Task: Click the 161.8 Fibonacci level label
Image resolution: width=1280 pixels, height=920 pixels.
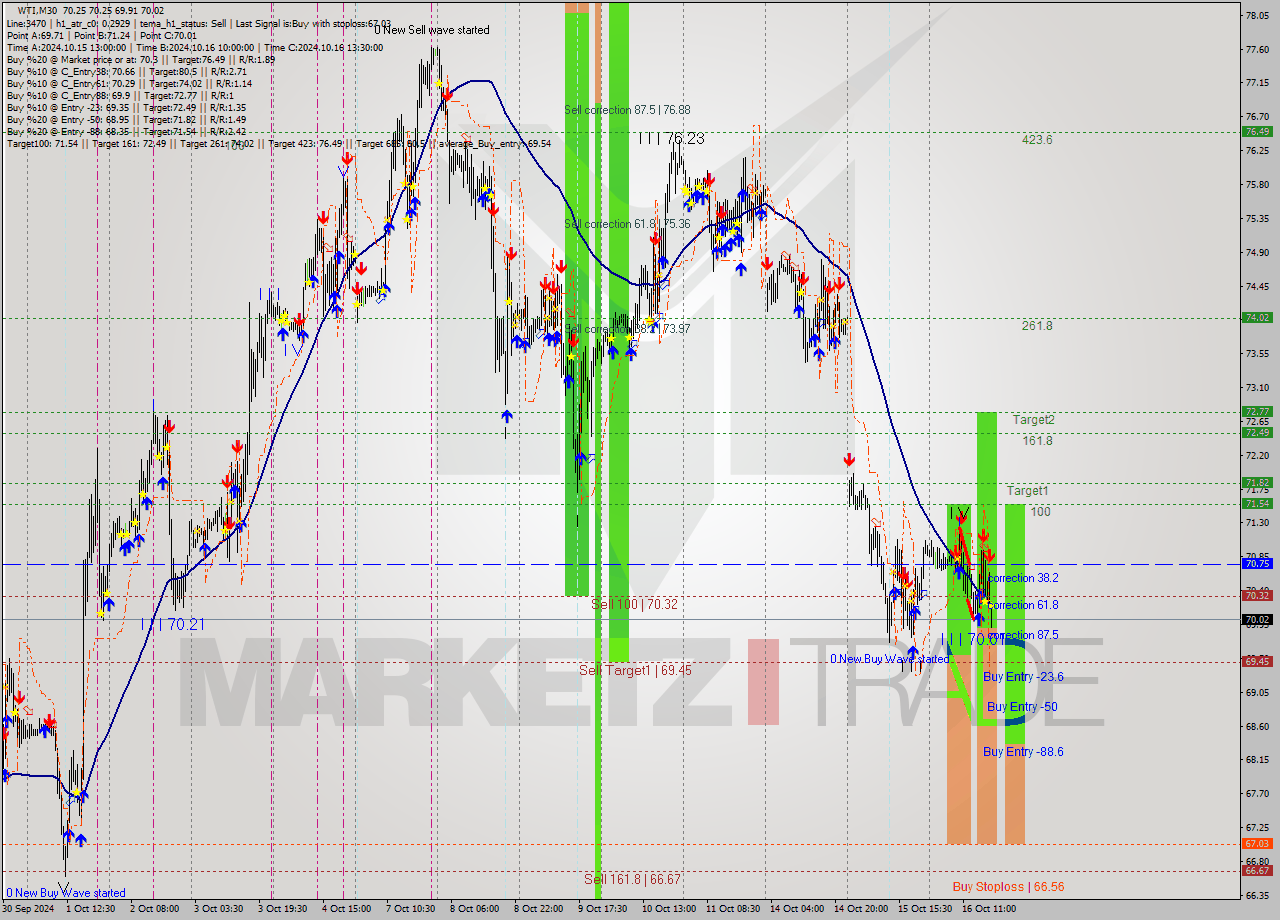Action: point(1037,441)
